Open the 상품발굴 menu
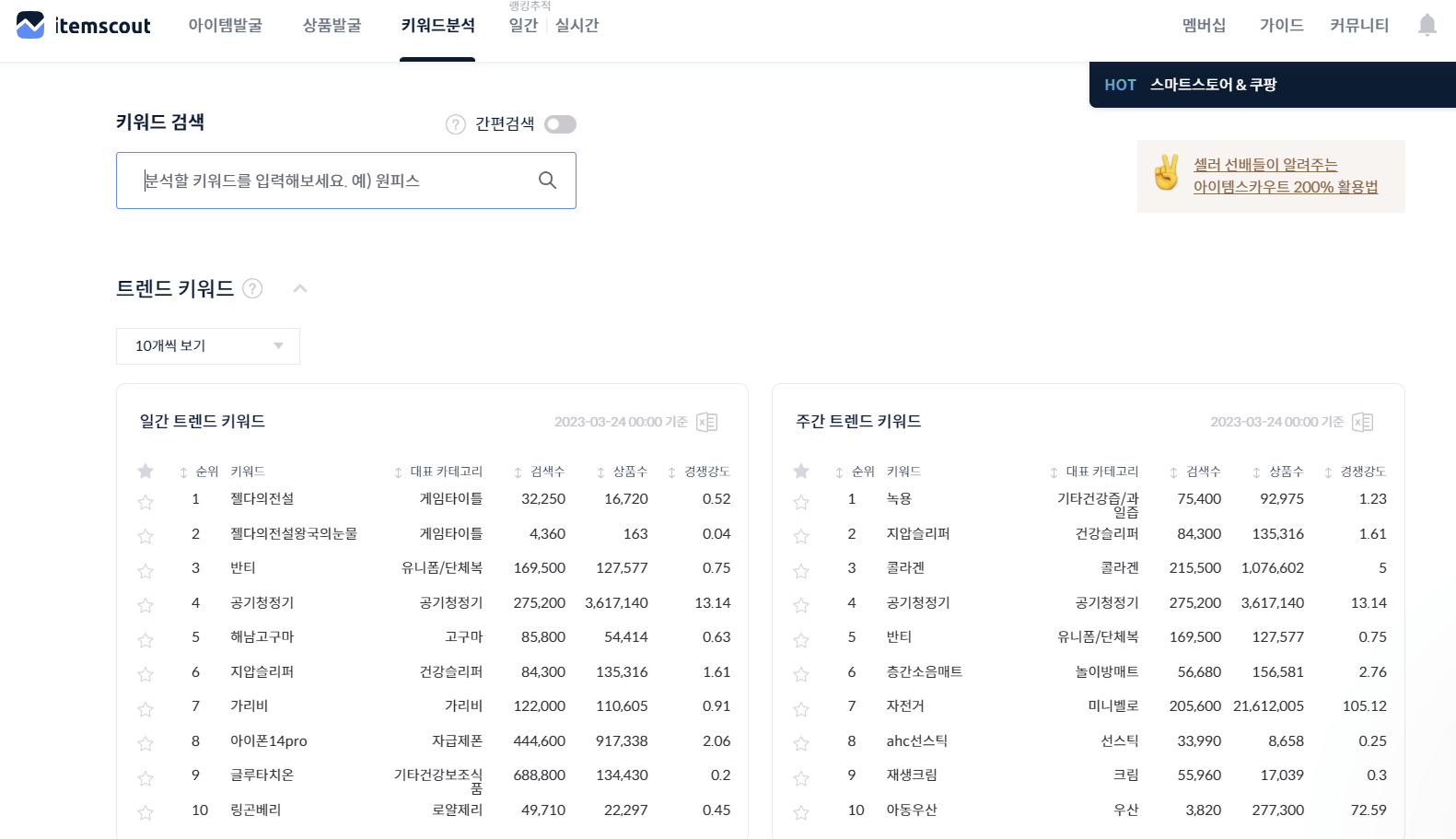This screenshot has height=839, width=1456. [x=332, y=26]
